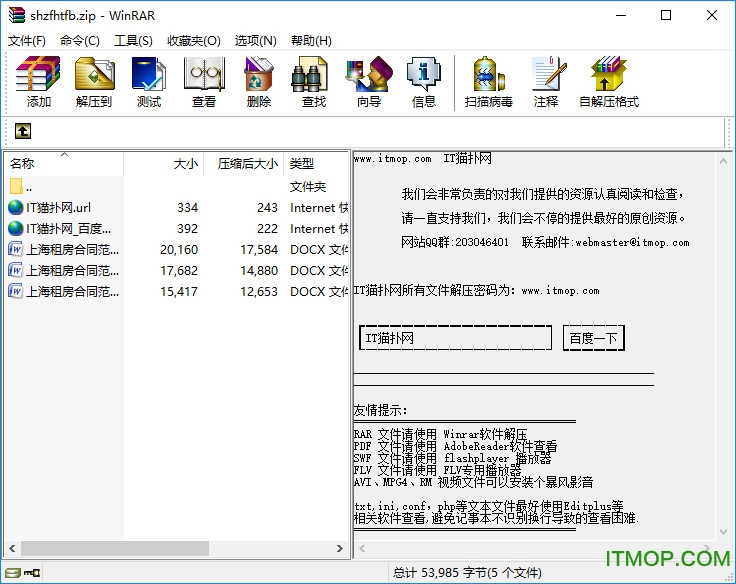Open the 文件(F) menu

tap(27, 40)
